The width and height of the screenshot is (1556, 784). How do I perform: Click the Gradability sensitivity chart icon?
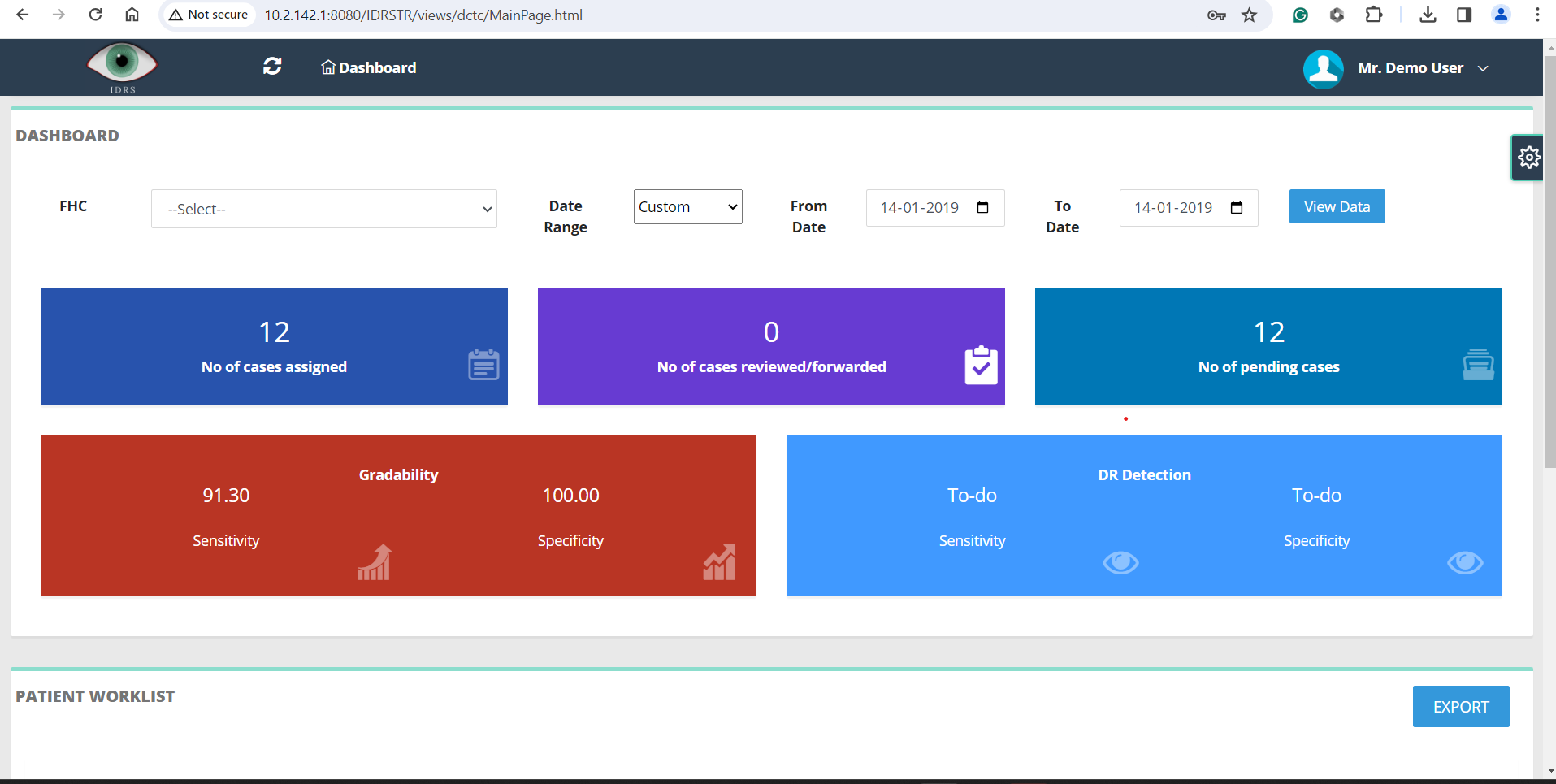375,562
